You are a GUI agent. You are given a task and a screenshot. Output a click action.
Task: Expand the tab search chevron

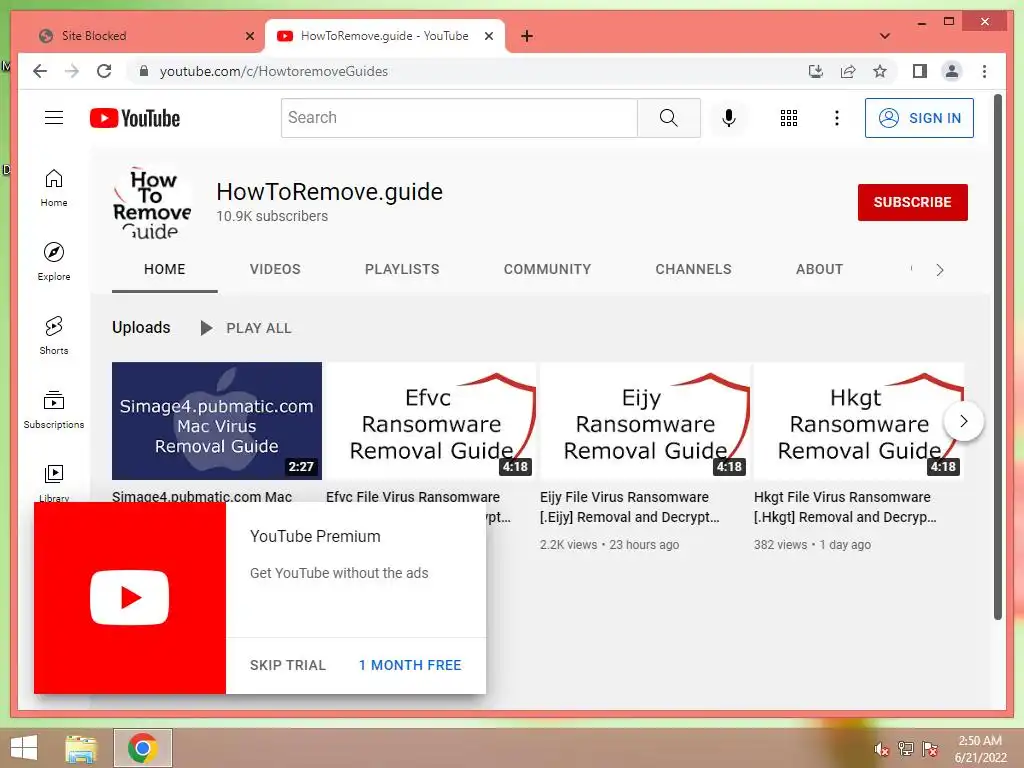885,36
